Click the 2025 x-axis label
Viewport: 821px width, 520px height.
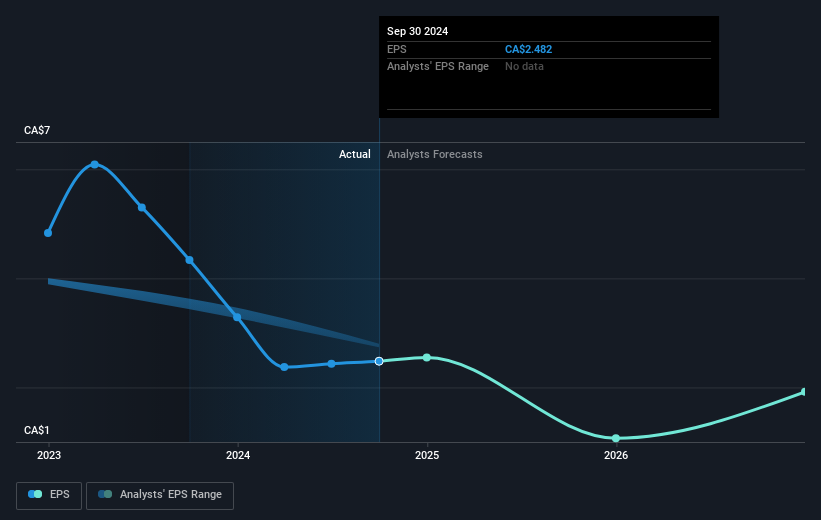427,456
